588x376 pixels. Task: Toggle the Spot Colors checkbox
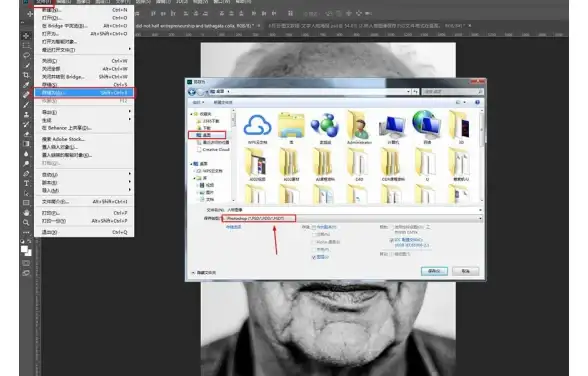[x=314, y=250]
